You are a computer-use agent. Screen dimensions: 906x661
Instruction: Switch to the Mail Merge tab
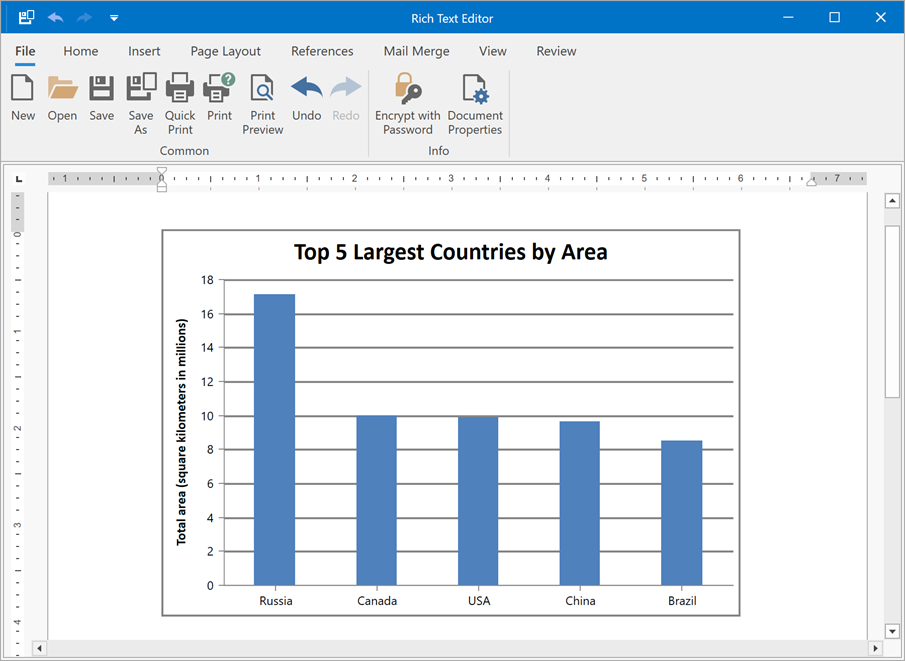[x=416, y=51]
